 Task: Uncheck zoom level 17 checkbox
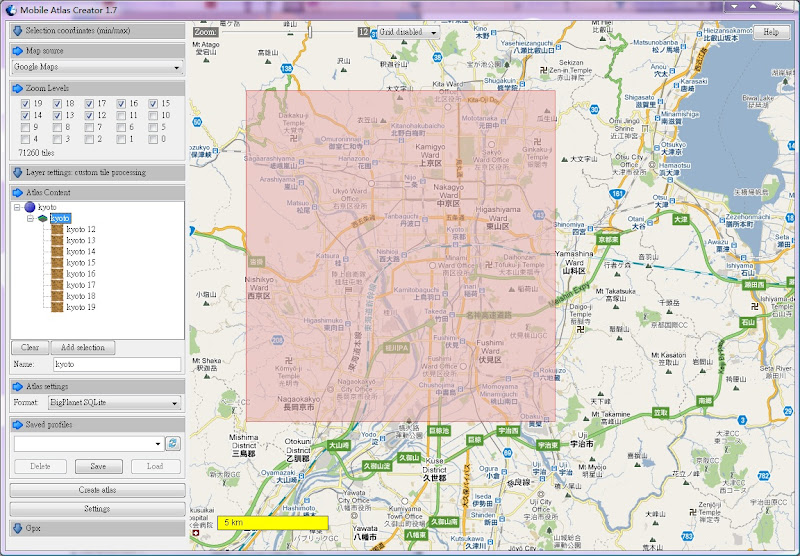tap(89, 104)
